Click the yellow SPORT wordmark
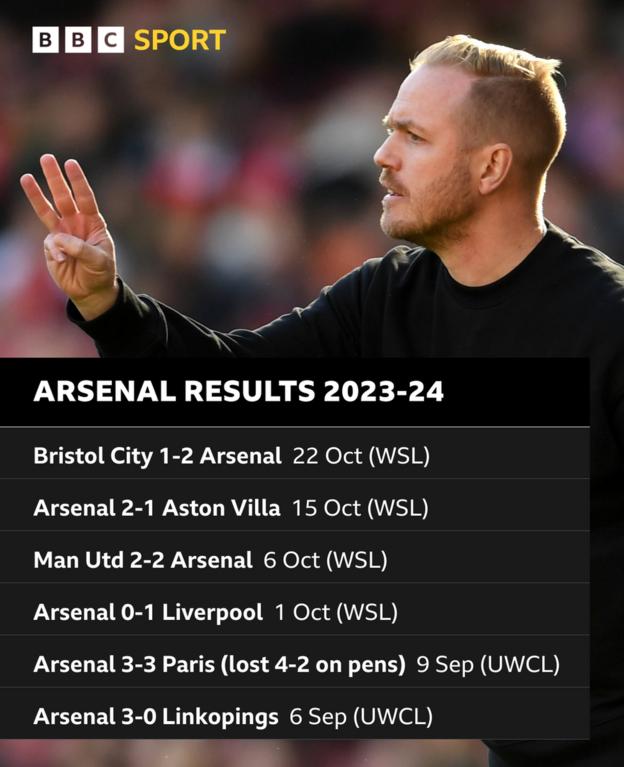Viewport: 624px width, 767px height. tap(179, 40)
